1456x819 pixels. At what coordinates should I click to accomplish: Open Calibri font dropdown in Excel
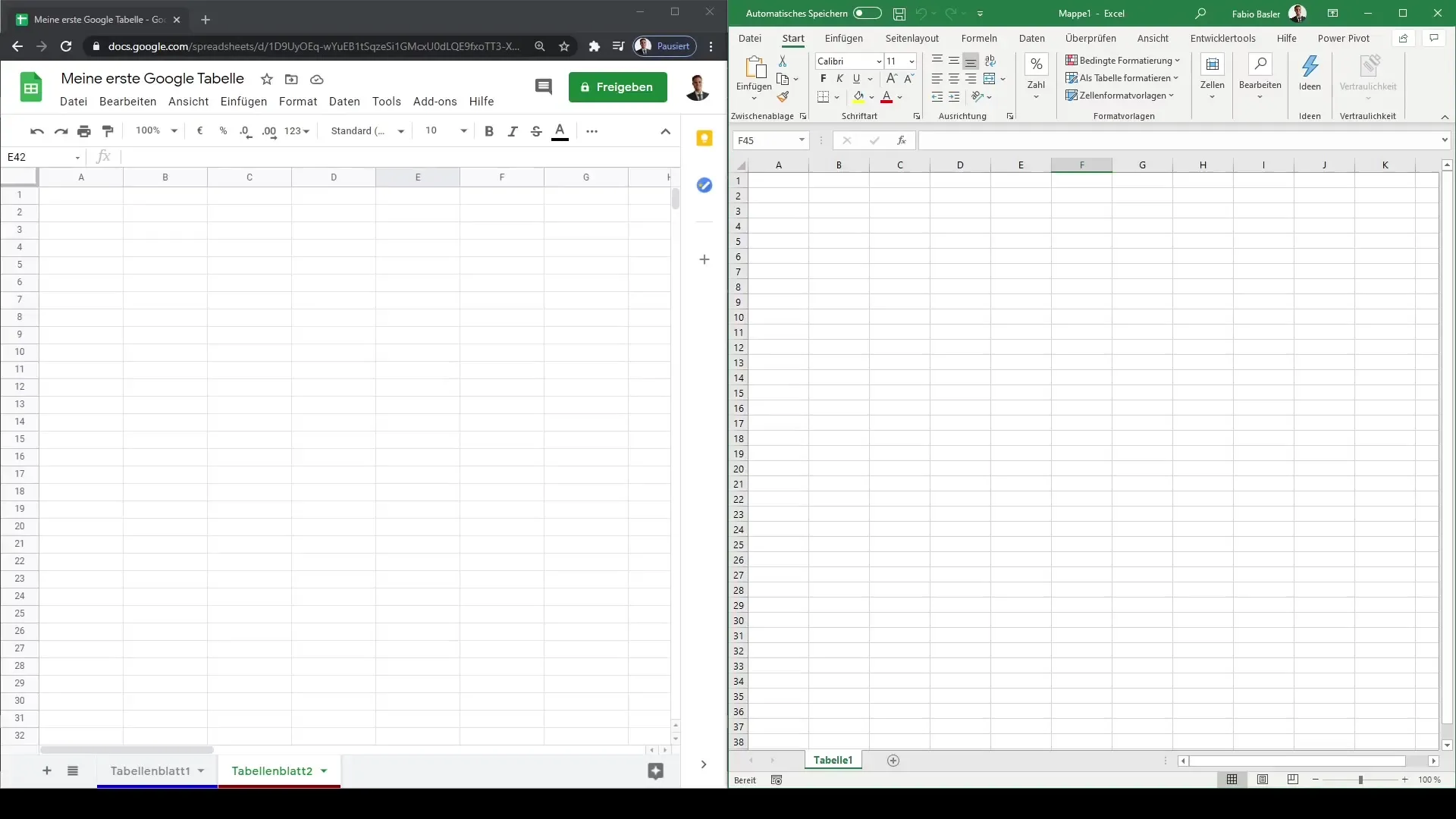(879, 61)
